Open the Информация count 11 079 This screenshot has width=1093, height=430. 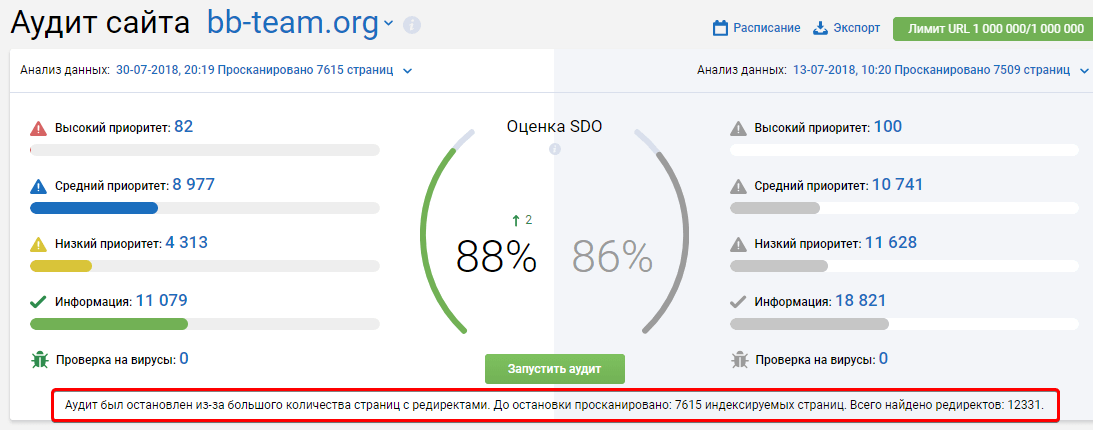point(162,300)
